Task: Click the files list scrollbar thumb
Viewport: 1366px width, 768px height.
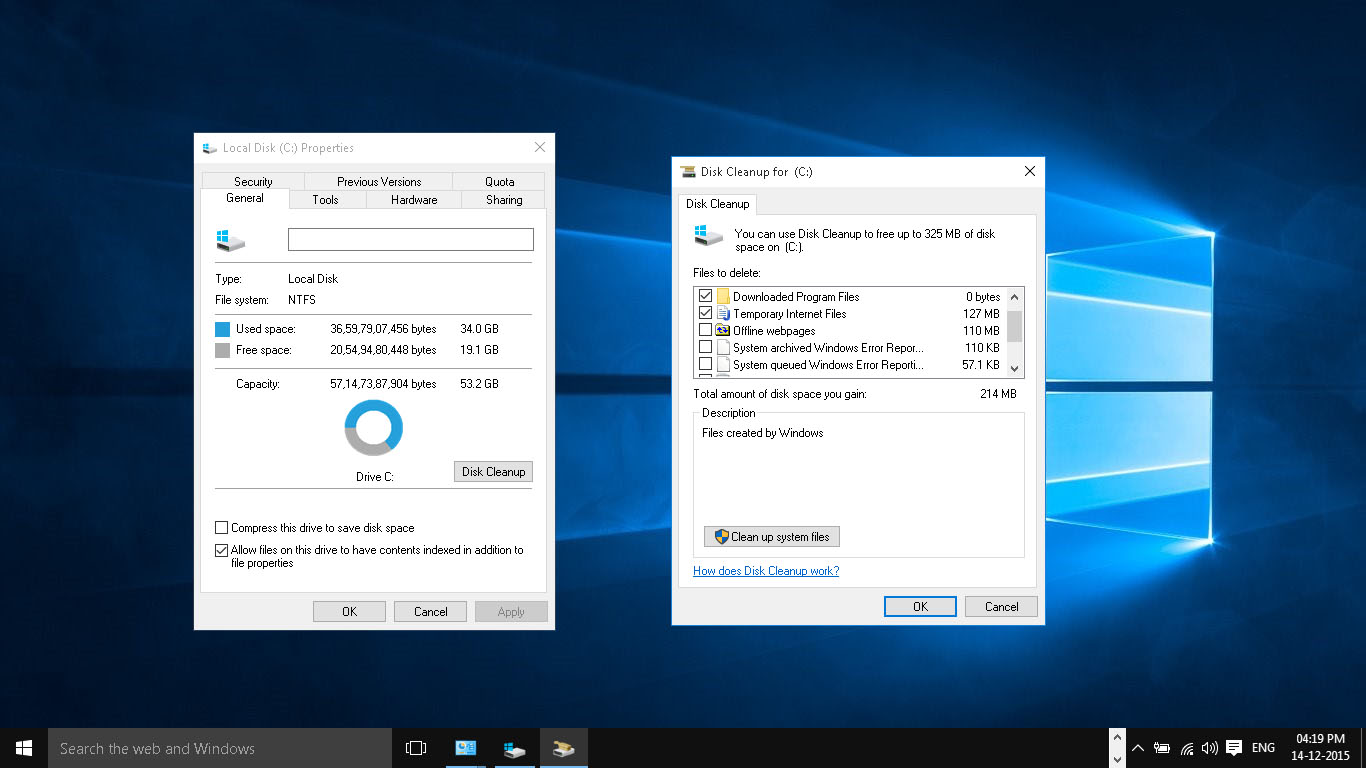Action: point(1015,325)
